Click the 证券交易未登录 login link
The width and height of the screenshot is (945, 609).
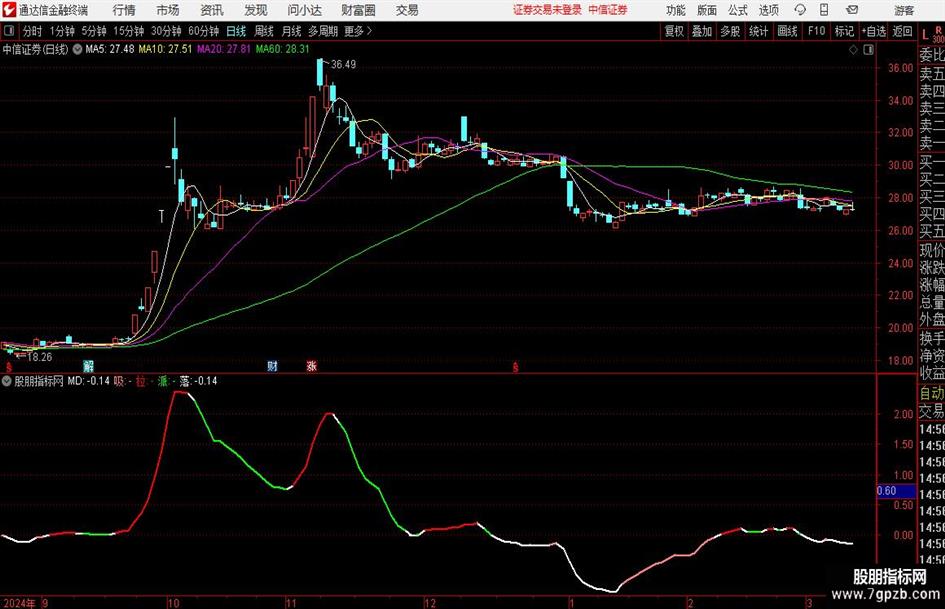547,10
